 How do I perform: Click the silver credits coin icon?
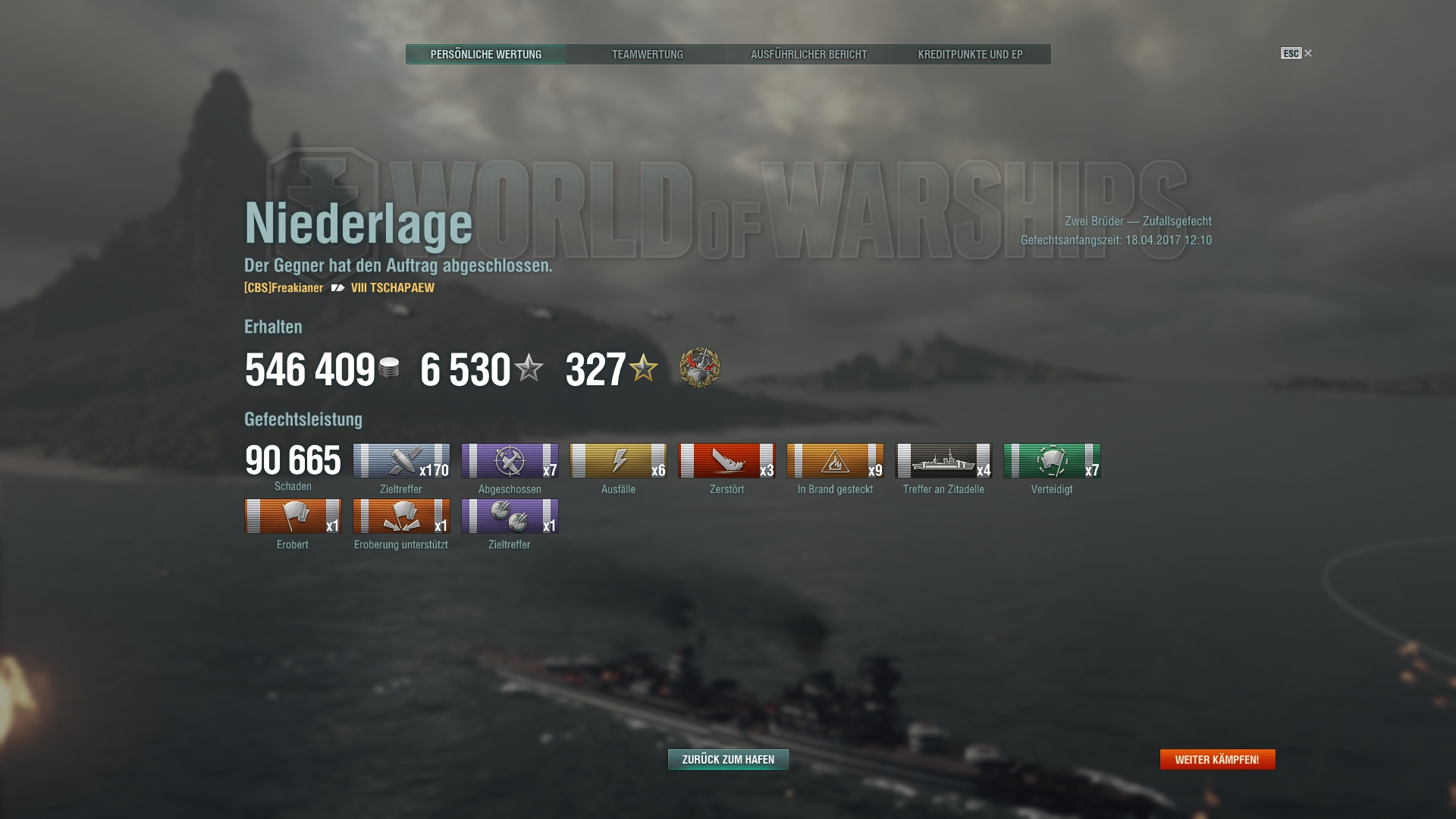[389, 368]
